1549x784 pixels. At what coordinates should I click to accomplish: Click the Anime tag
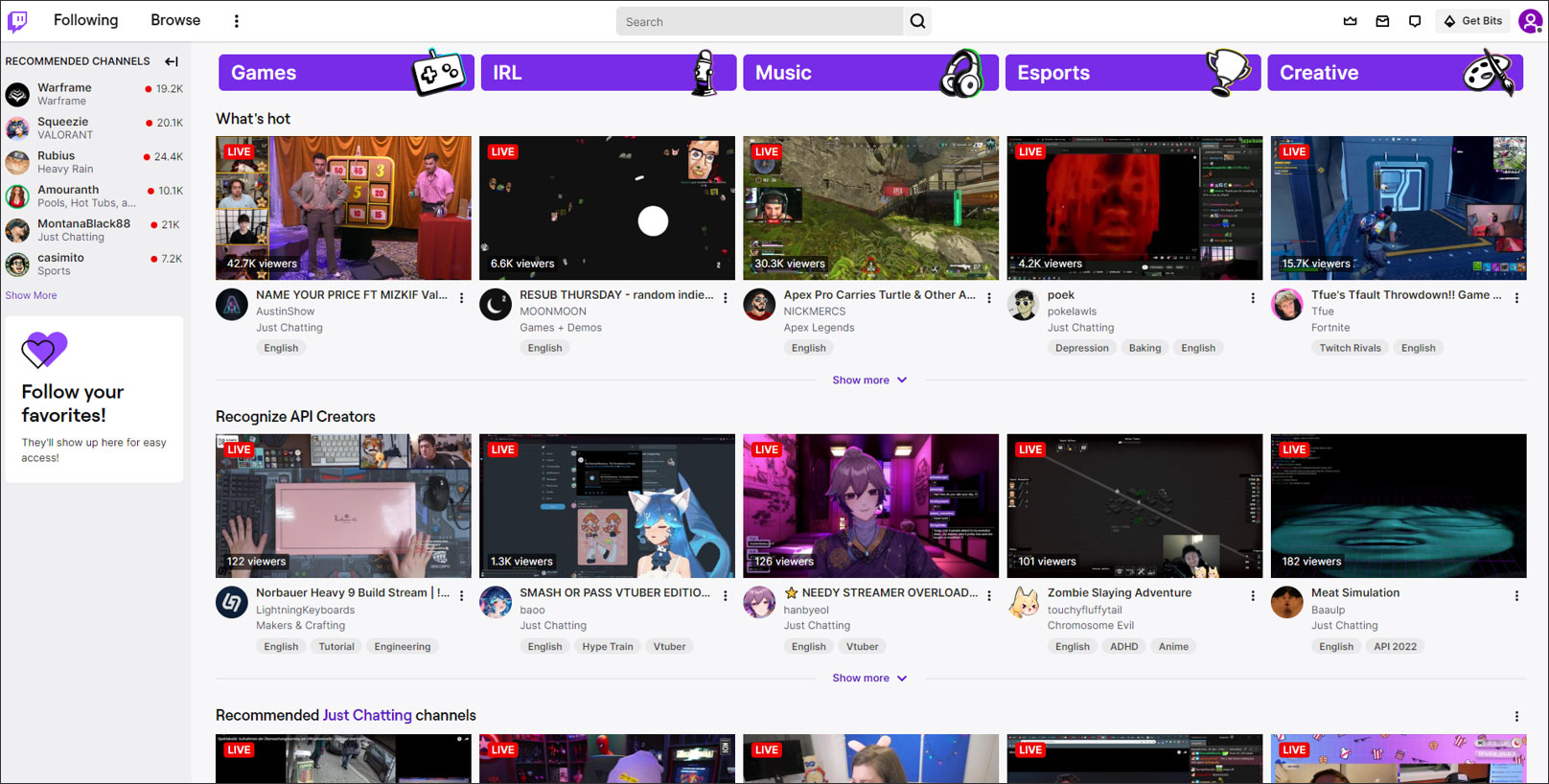[x=1173, y=647]
